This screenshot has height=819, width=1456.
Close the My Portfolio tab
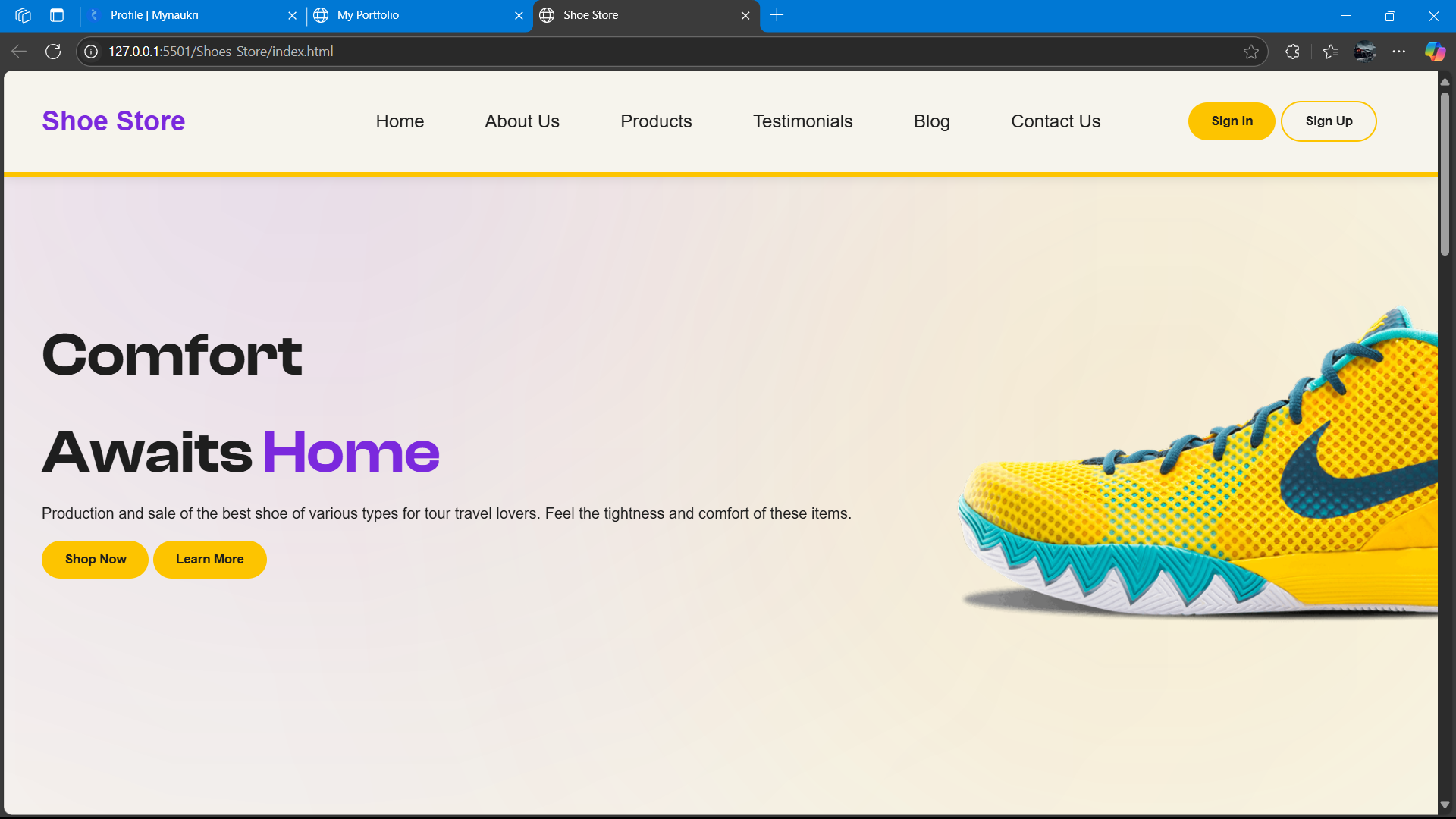[519, 15]
